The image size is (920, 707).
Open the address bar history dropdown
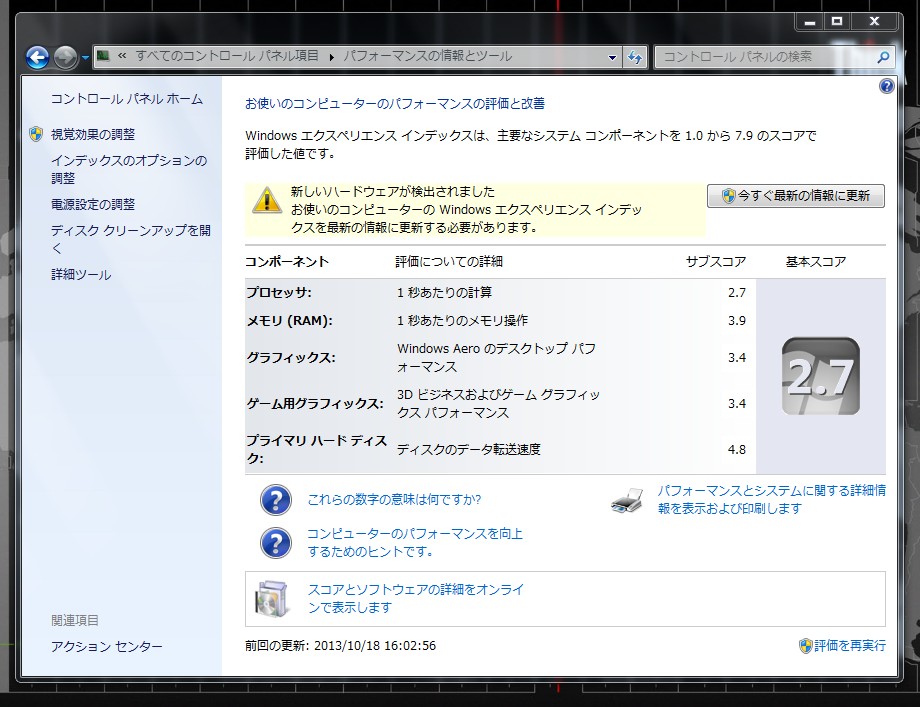click(612, 57)
